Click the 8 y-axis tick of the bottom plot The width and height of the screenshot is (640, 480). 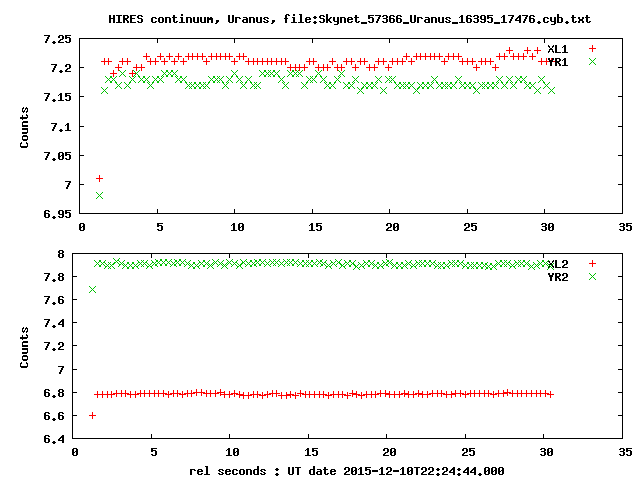61,254
